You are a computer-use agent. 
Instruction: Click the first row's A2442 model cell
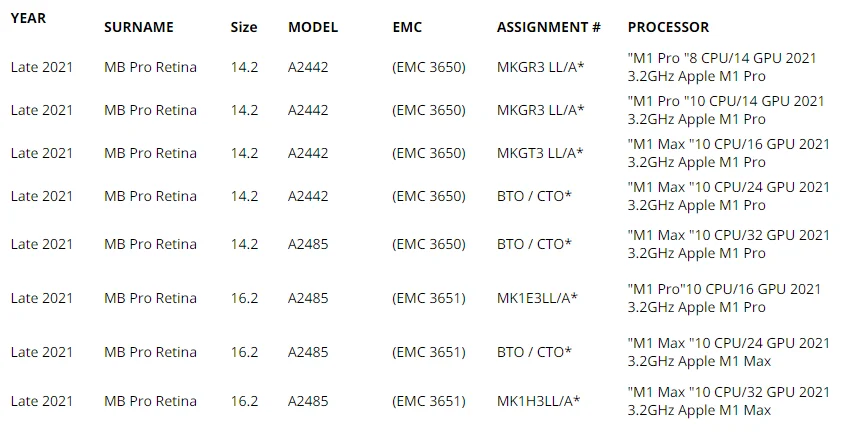coord(308,67)
